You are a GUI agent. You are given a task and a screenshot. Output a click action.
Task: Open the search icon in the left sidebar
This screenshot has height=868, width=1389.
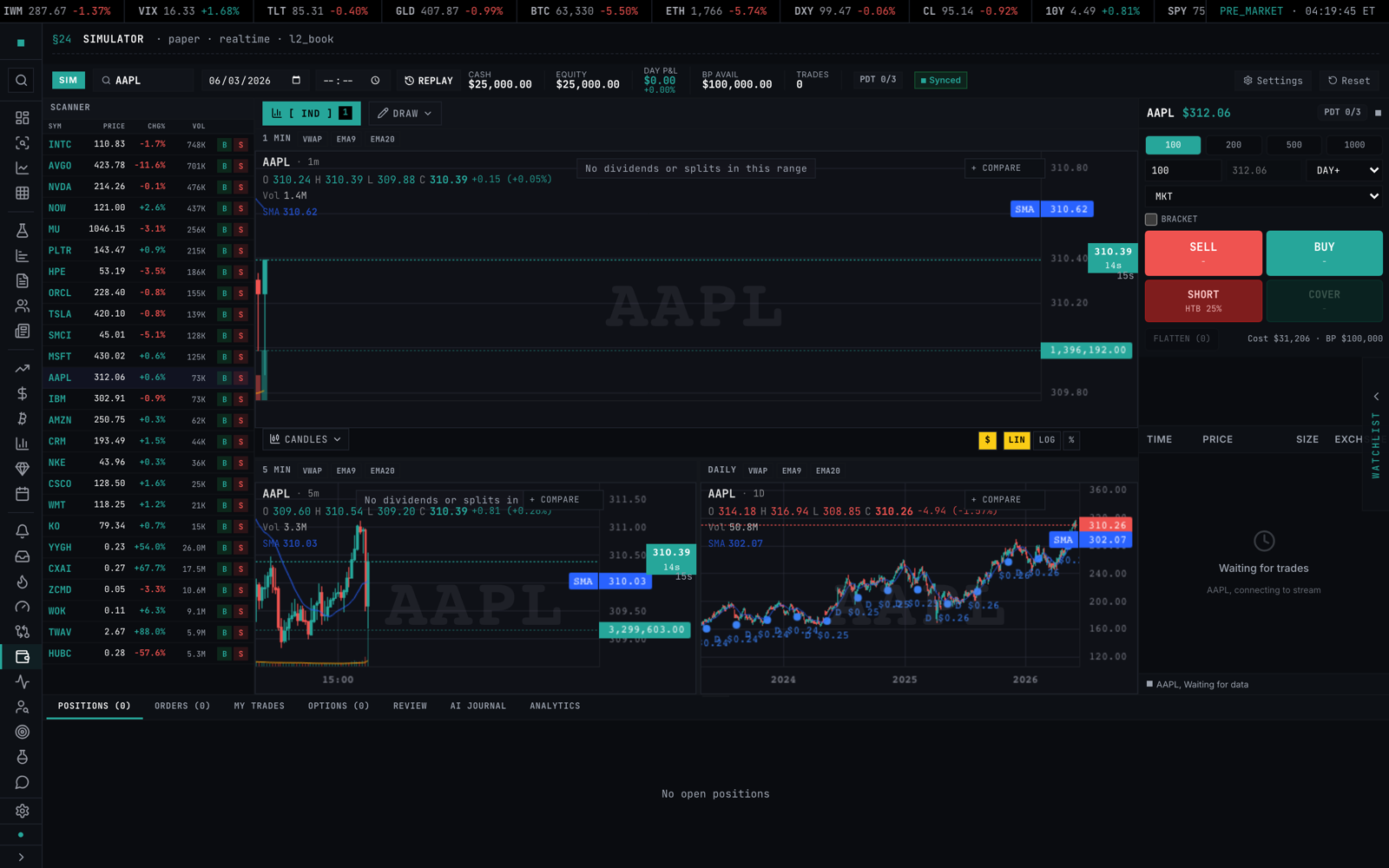pos(22,81)
